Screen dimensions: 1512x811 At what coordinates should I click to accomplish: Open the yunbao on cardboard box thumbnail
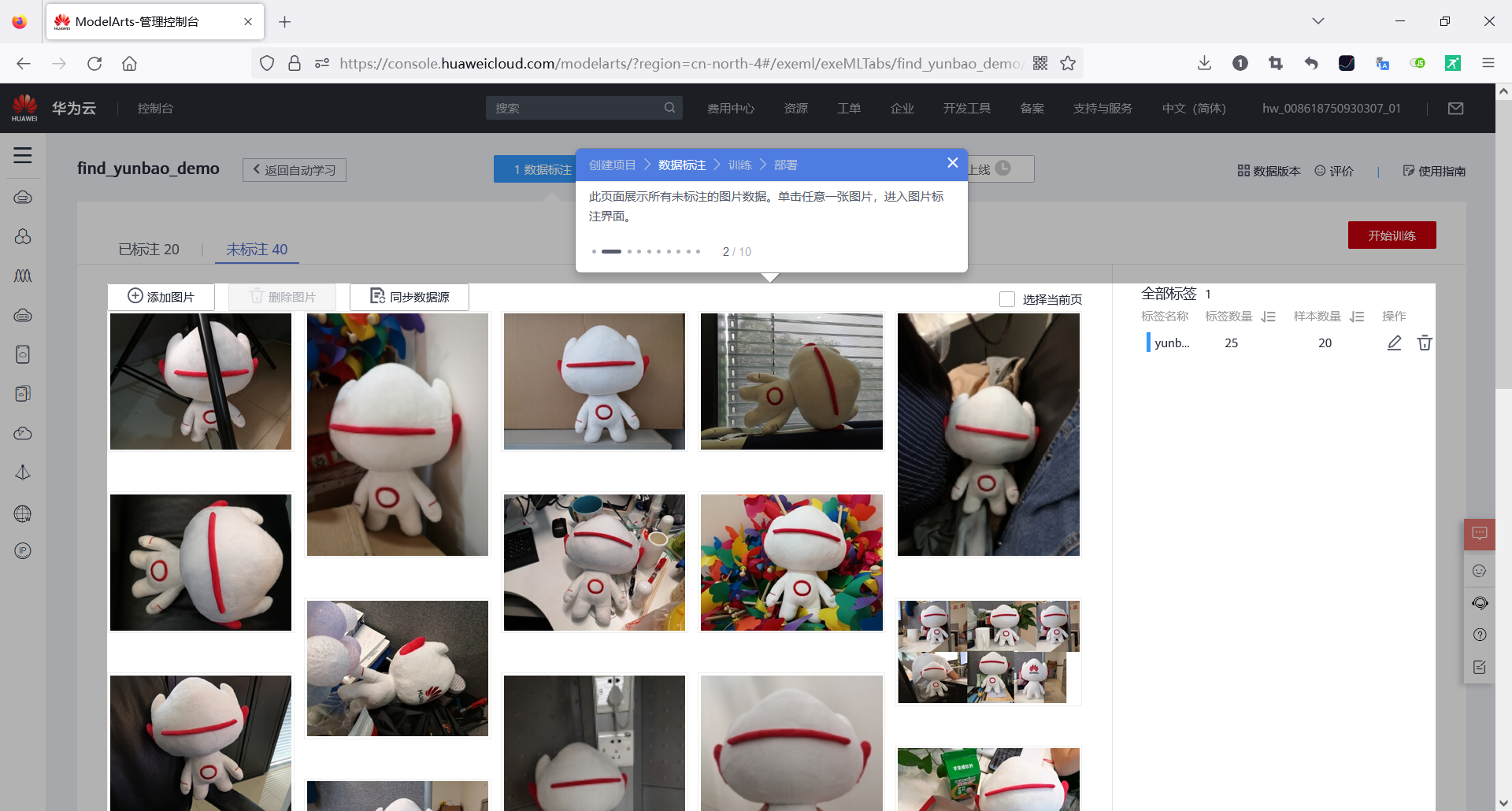[x=595, y=382]
